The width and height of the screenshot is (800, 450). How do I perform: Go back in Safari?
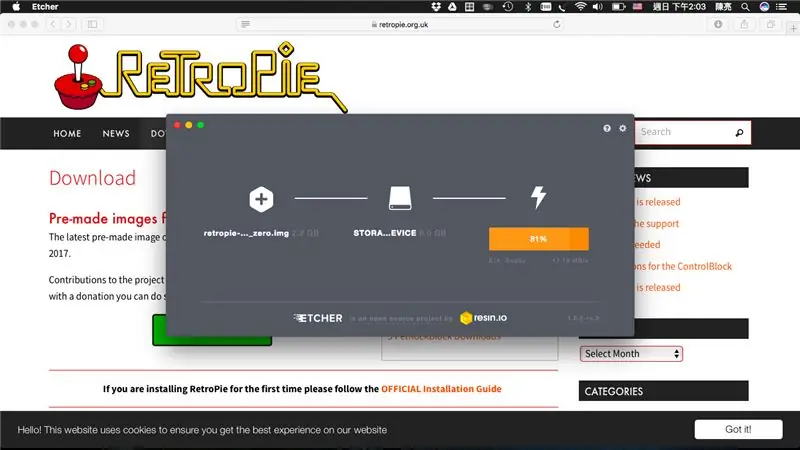pos(53,24)
